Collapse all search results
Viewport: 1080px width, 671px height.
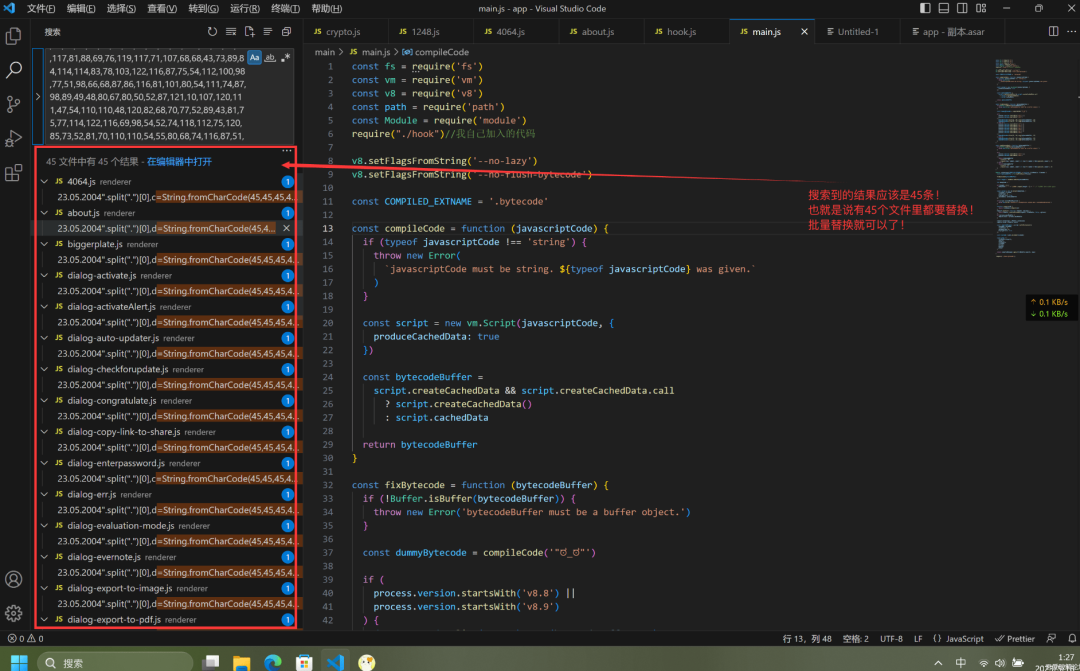pos(287,32)
